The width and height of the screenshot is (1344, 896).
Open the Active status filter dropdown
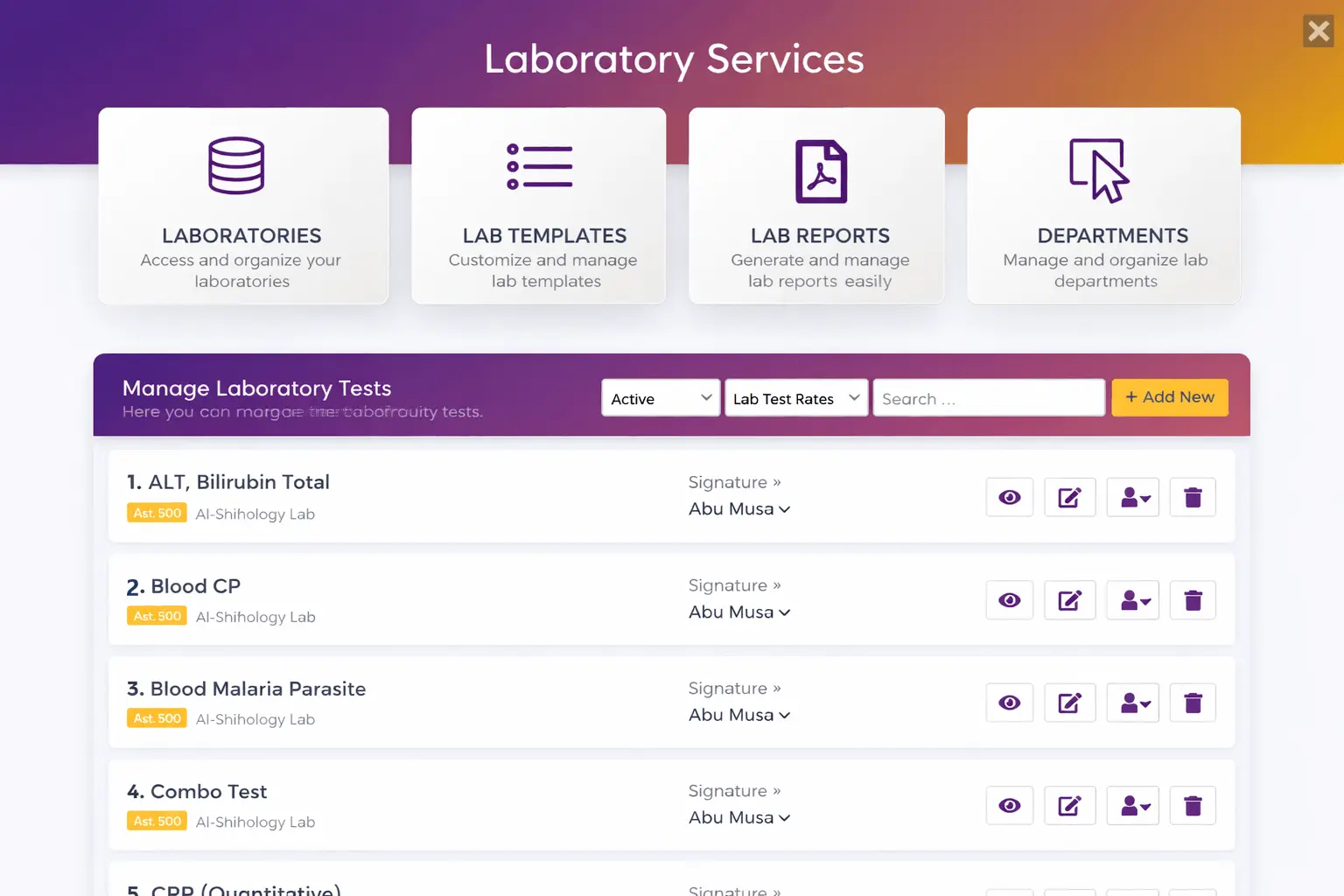(660, 397)
